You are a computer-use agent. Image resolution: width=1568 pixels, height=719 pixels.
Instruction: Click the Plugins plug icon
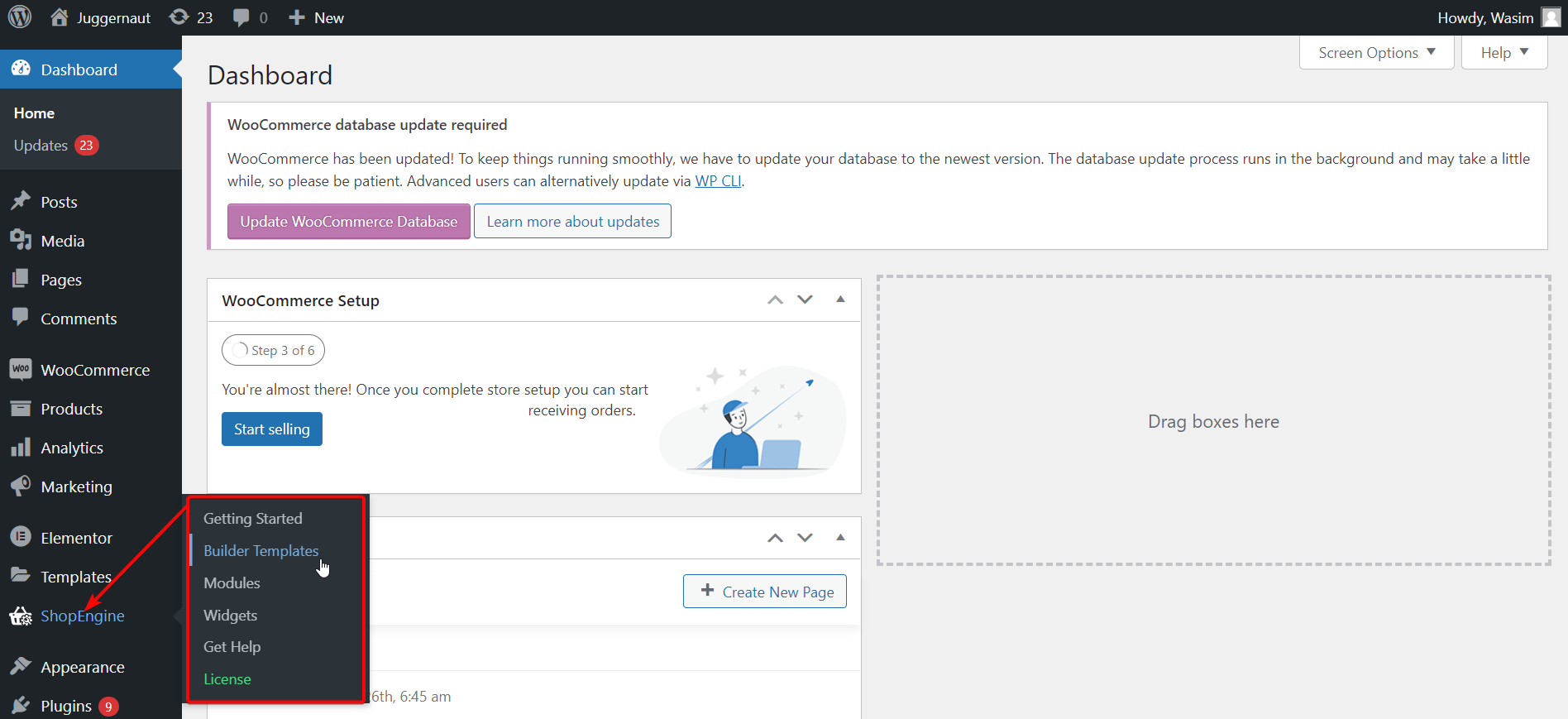tap(21, 705)
